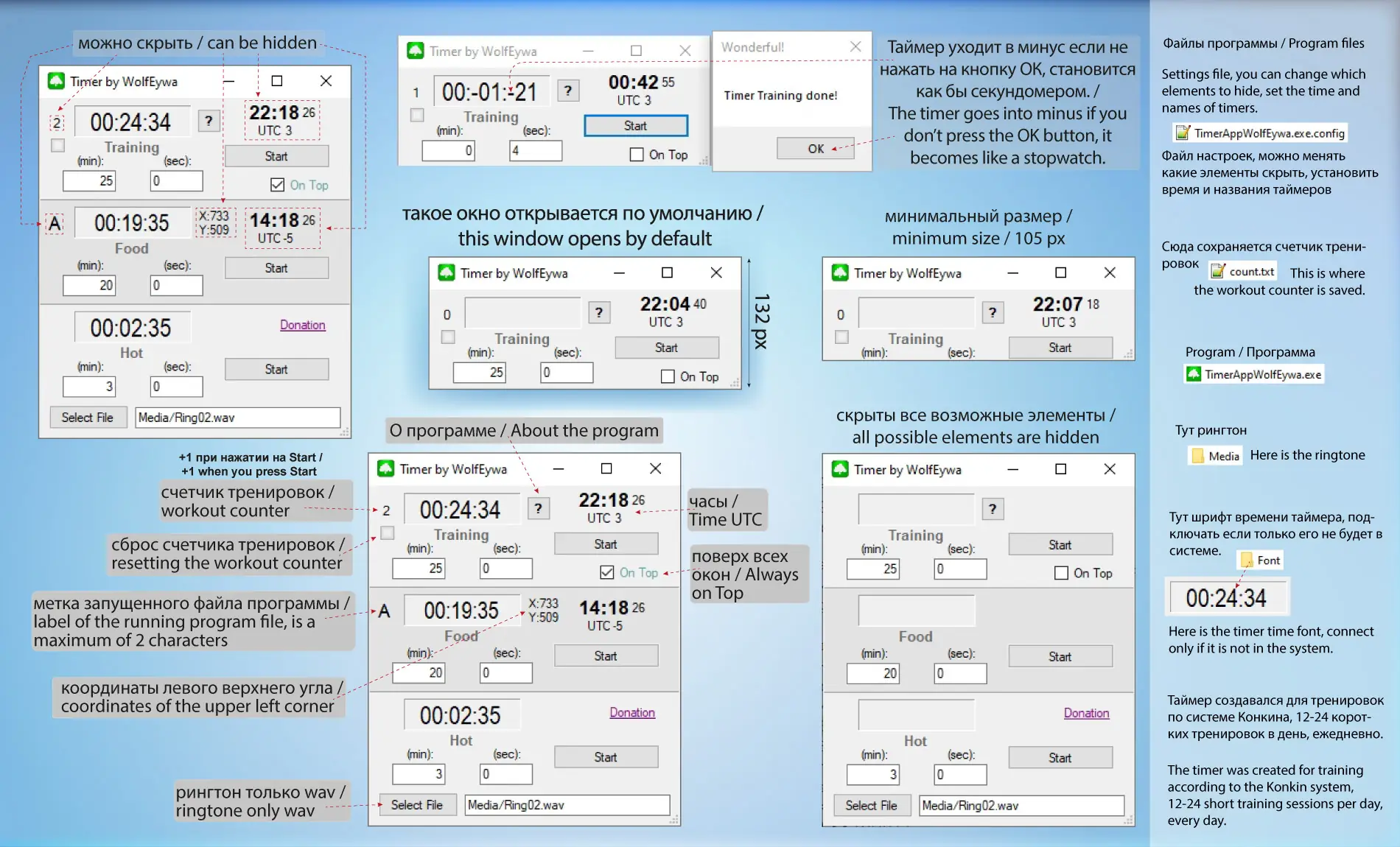Click the ? button in the all-elements-hidden window
Screen dimensions: 1400x847
point(993,509)
